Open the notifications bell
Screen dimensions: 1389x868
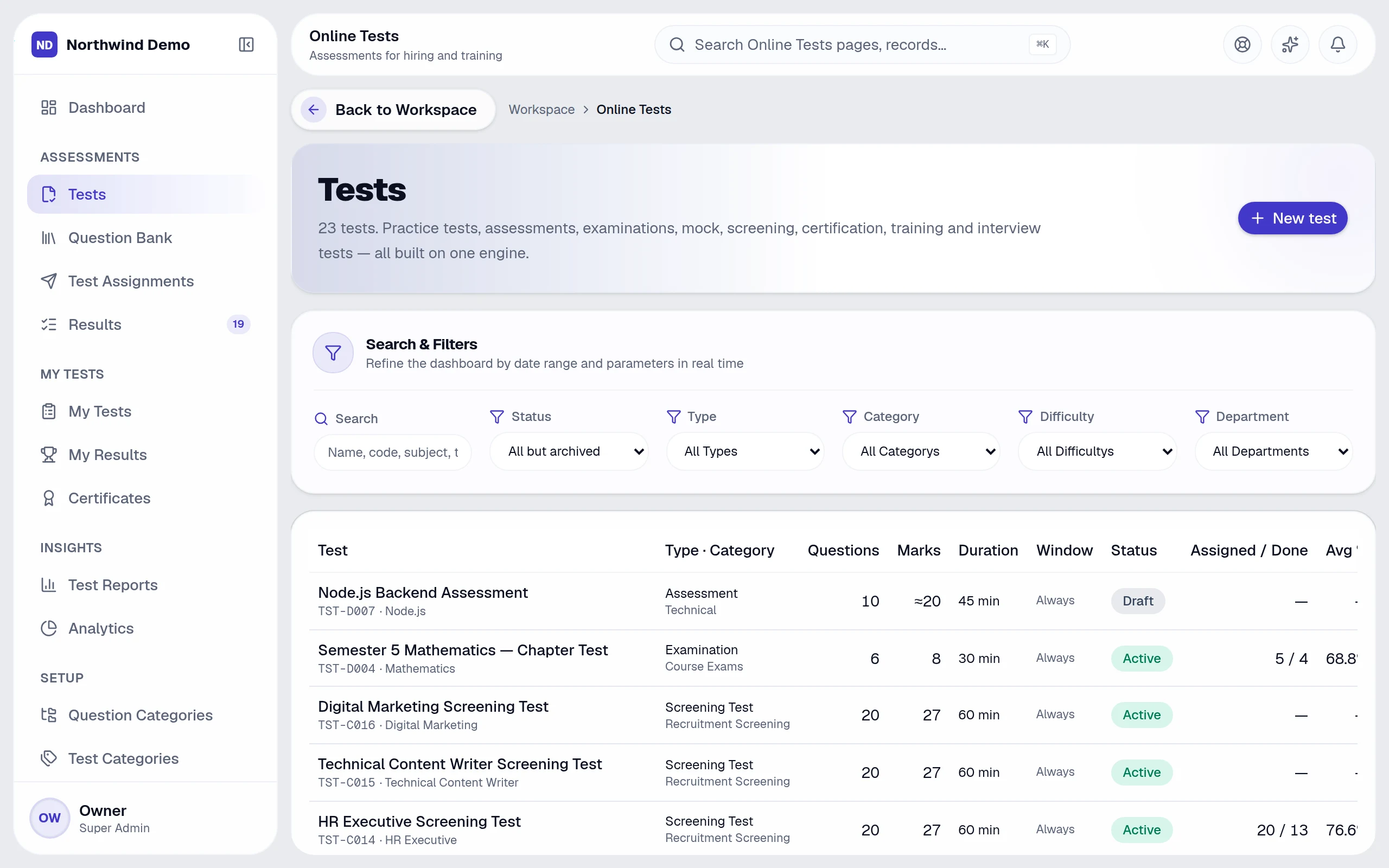1337,44
